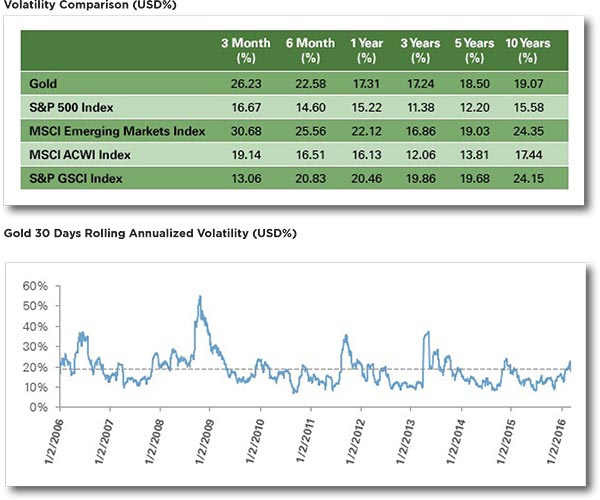The image size is (600, 500).
Task: Click S&P GSCI value 19.86
Action: click(421, 179)
